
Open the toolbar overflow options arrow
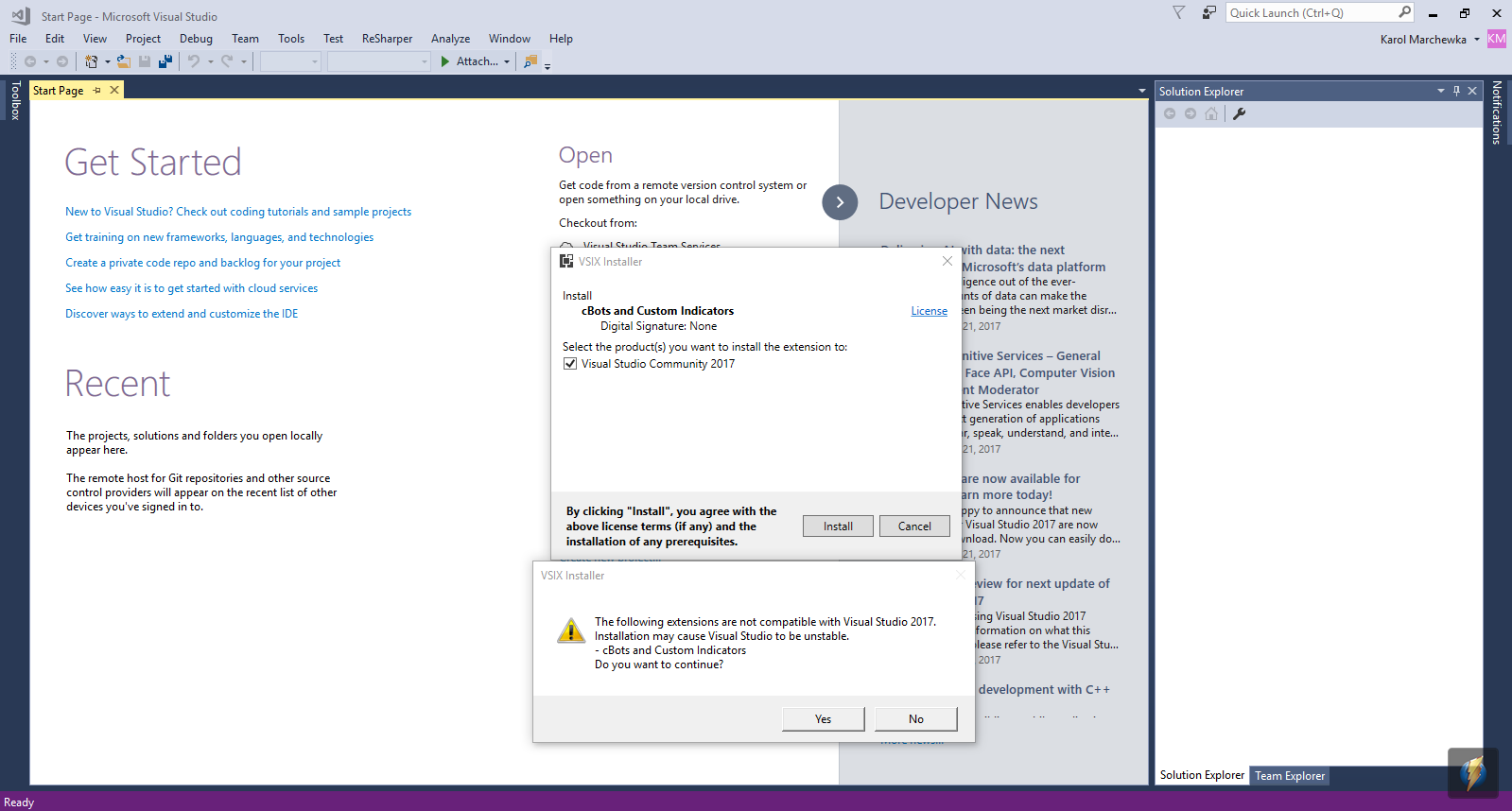pos(547,65)
